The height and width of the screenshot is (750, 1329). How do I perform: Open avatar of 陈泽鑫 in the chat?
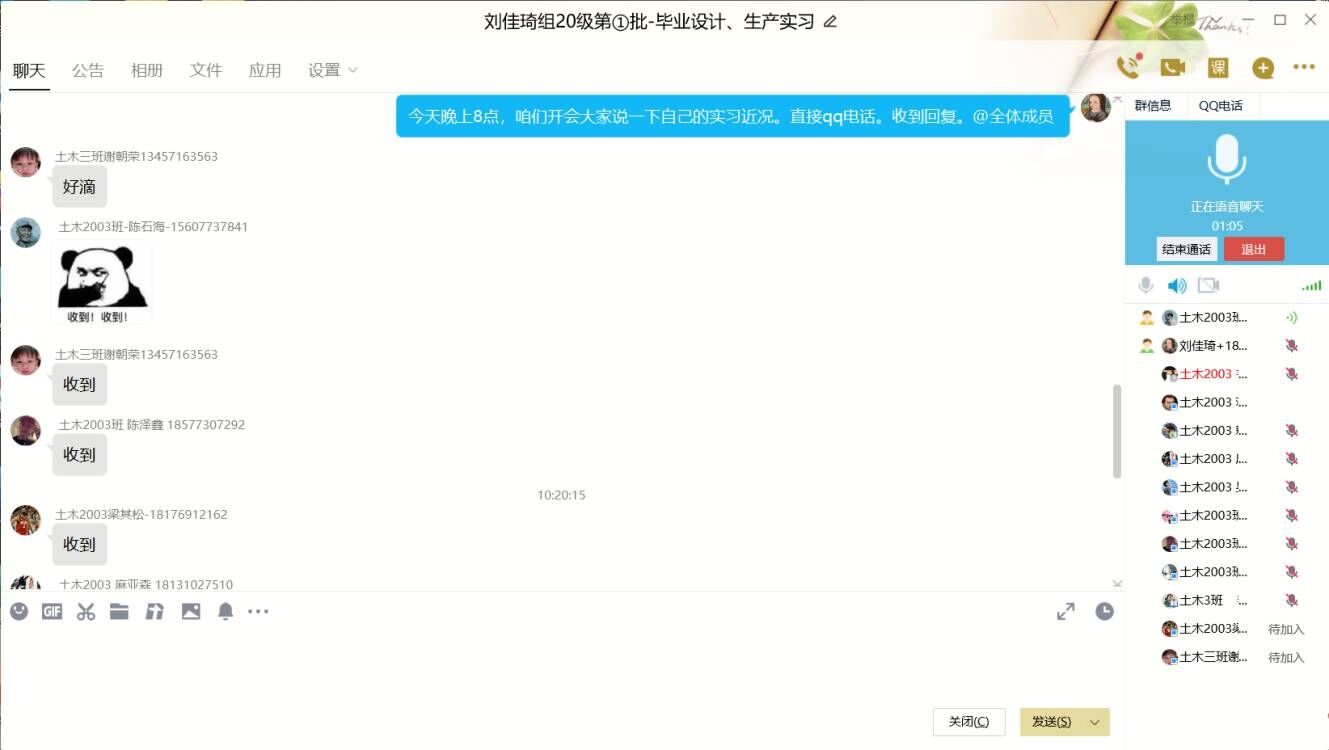pyautogui.click(x=26, y=430)
